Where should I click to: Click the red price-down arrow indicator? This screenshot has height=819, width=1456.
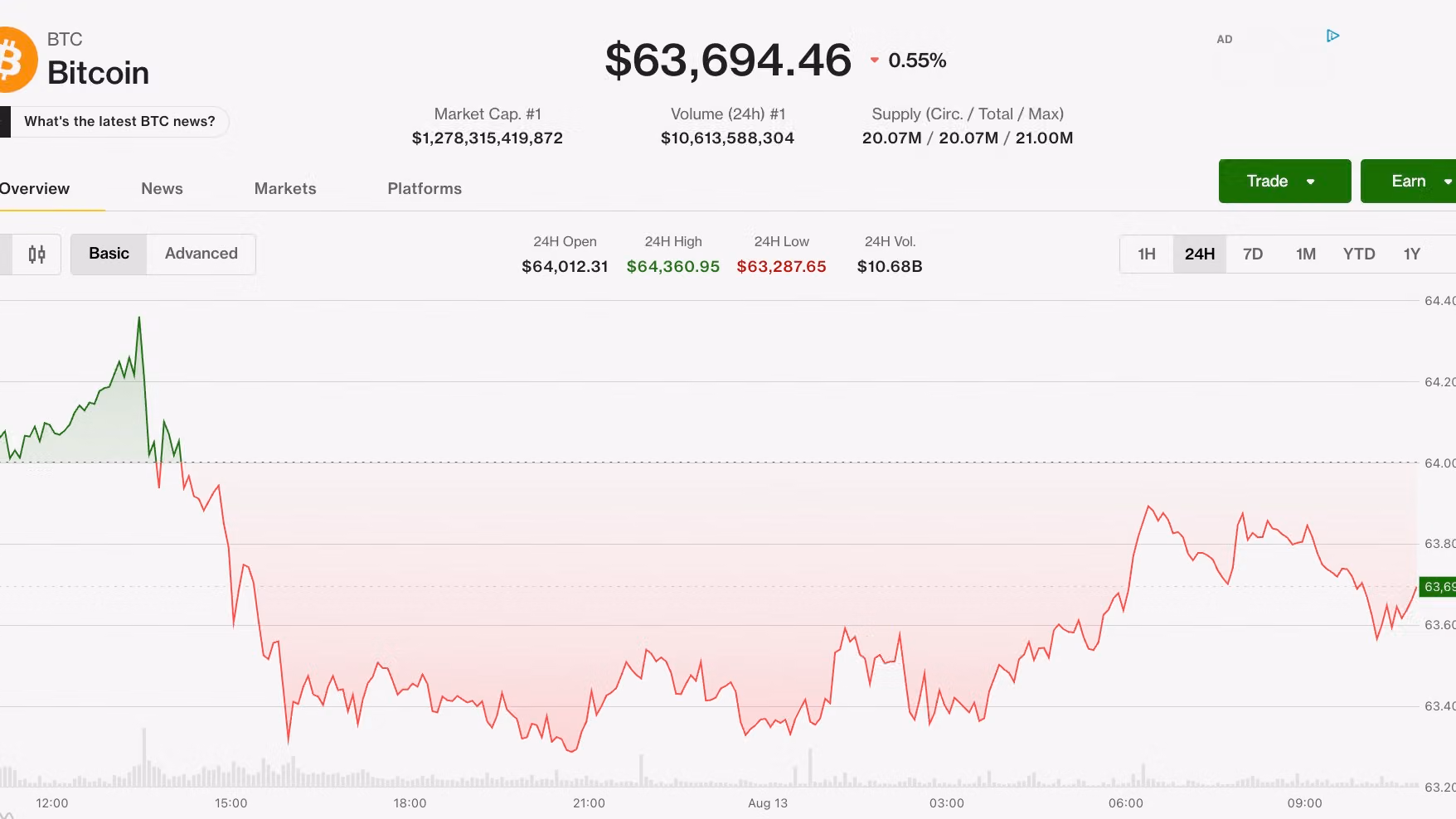click(874, 61)
